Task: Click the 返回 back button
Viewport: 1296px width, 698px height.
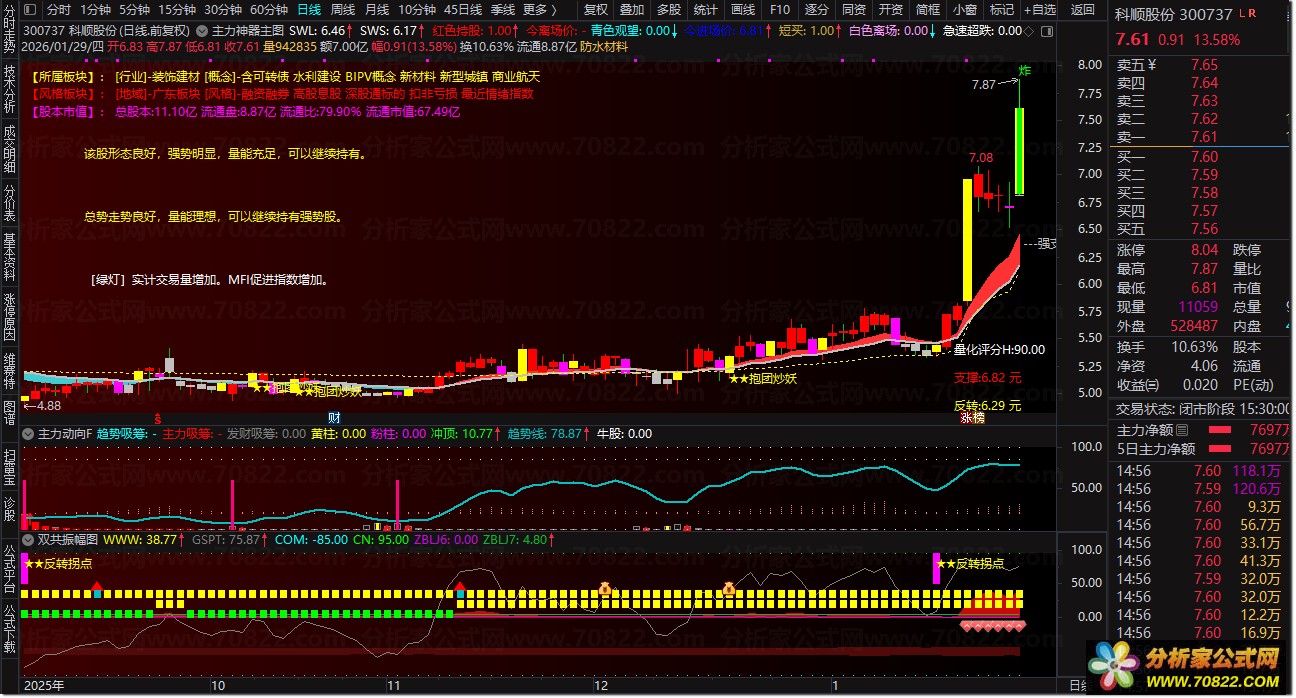Action: [x=1083, y=10]
